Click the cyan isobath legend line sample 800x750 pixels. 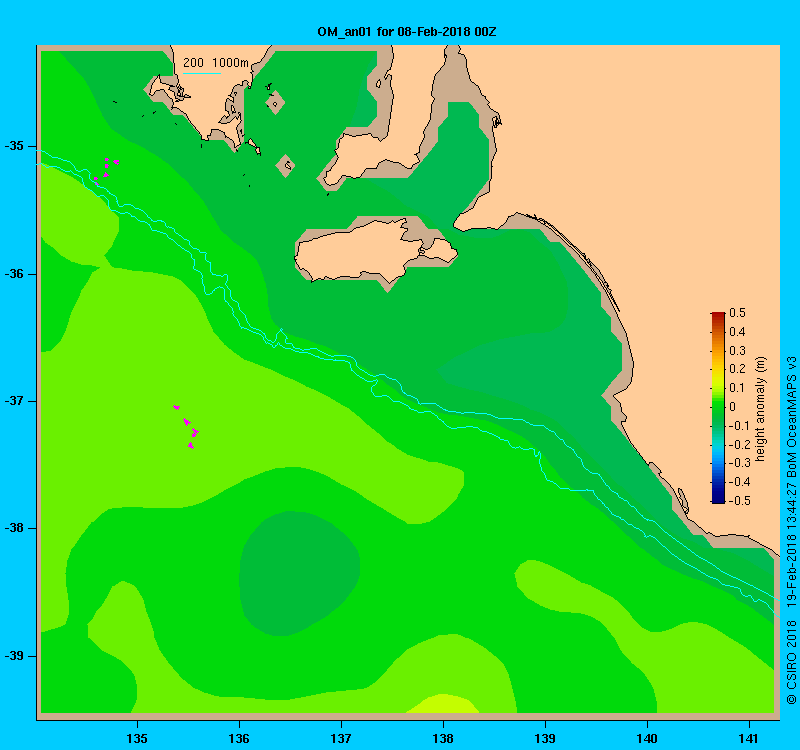pos(202,73)
